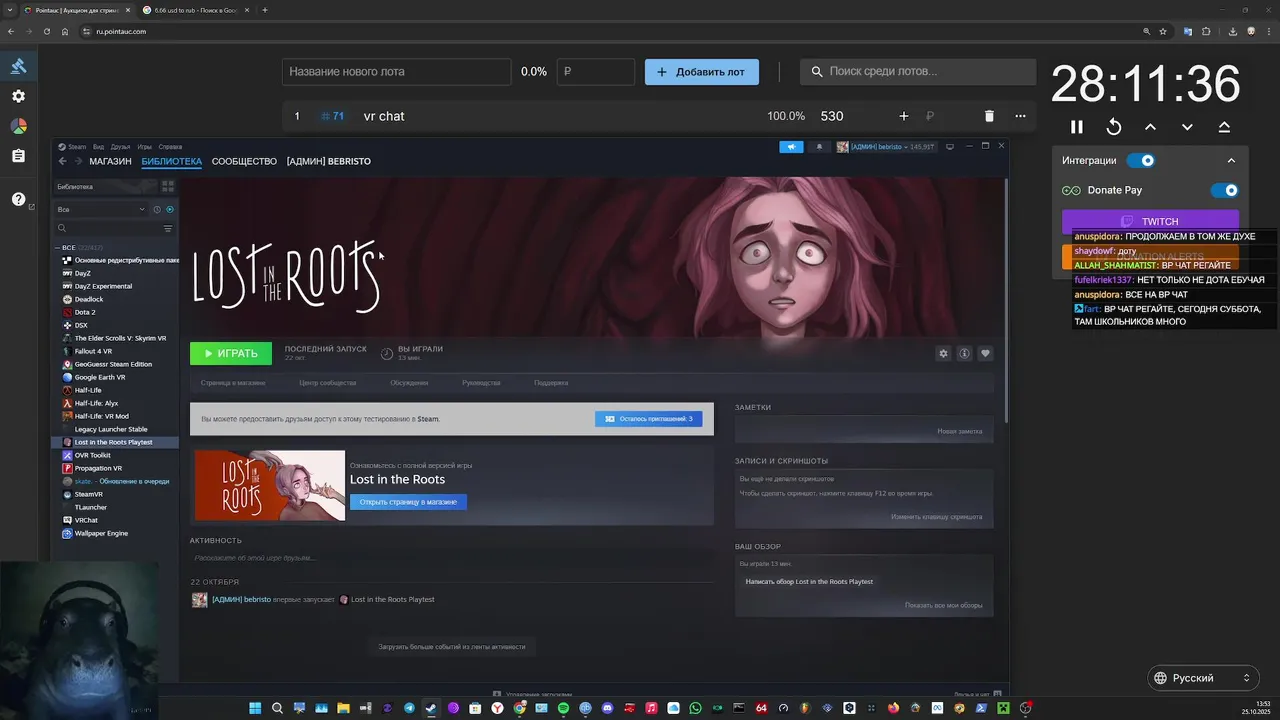This screenshot has height=720, width=1280.
Task: Open the Steam 'Справка' menu
Action: click(x=171, y=147)
